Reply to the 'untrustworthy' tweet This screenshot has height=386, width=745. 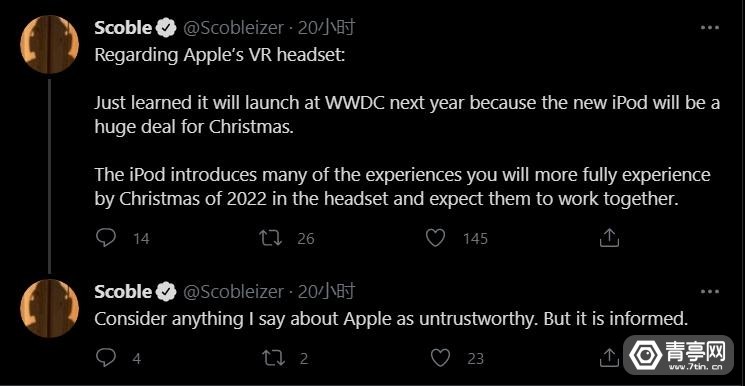[x=105, y=357]
